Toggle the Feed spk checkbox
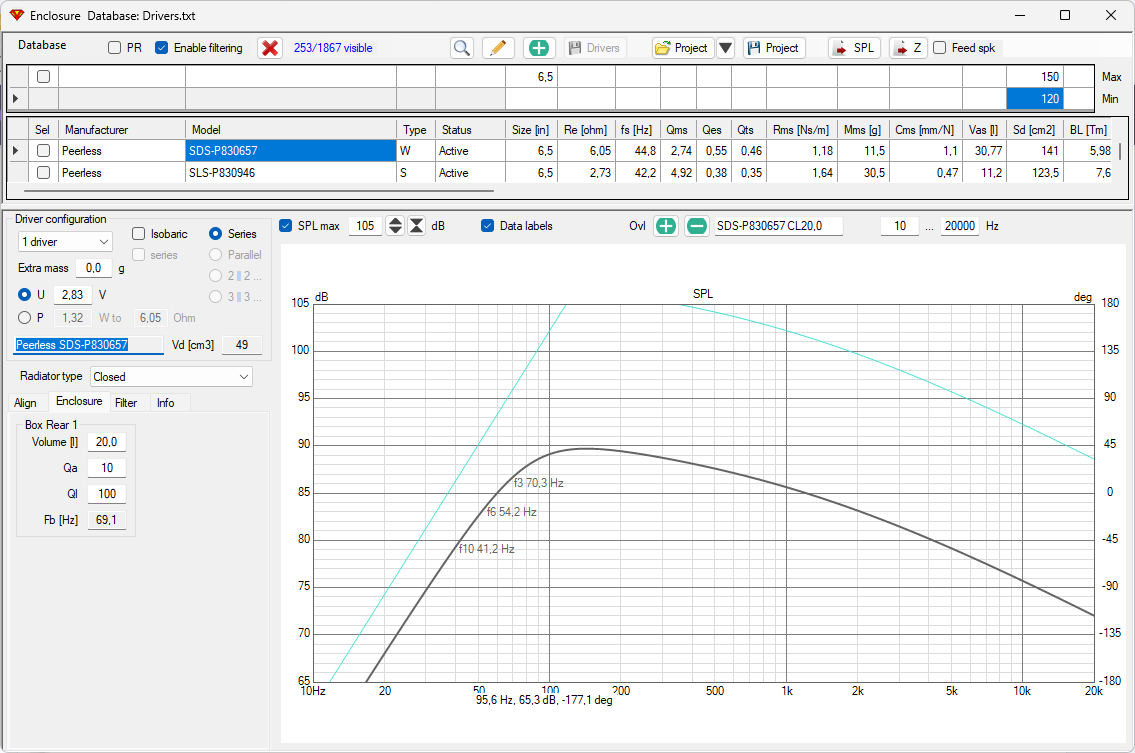This screenshot has height=753, width=1135. click(x=940, y=48)
